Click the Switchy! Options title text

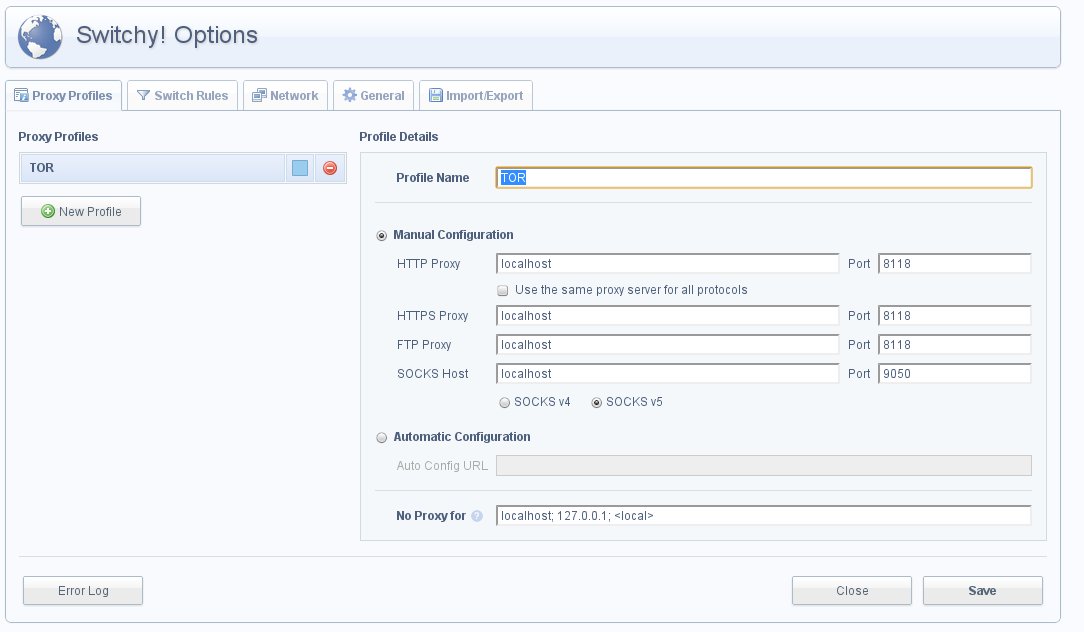point(167,35)
